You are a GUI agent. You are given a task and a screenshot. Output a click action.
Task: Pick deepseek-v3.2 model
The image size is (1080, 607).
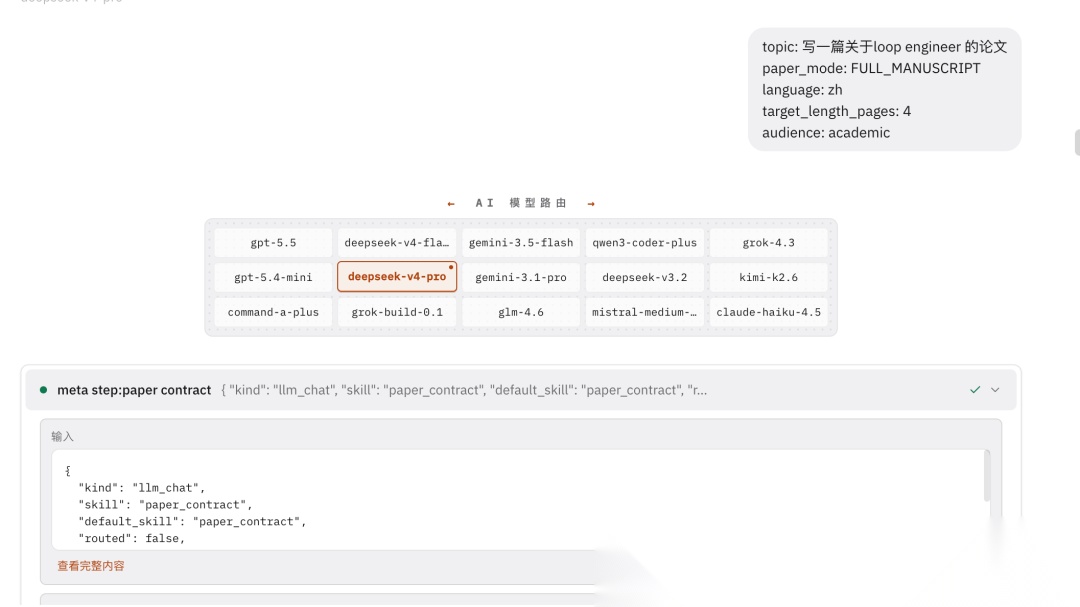pyautogui.click(x=645, y=277)
